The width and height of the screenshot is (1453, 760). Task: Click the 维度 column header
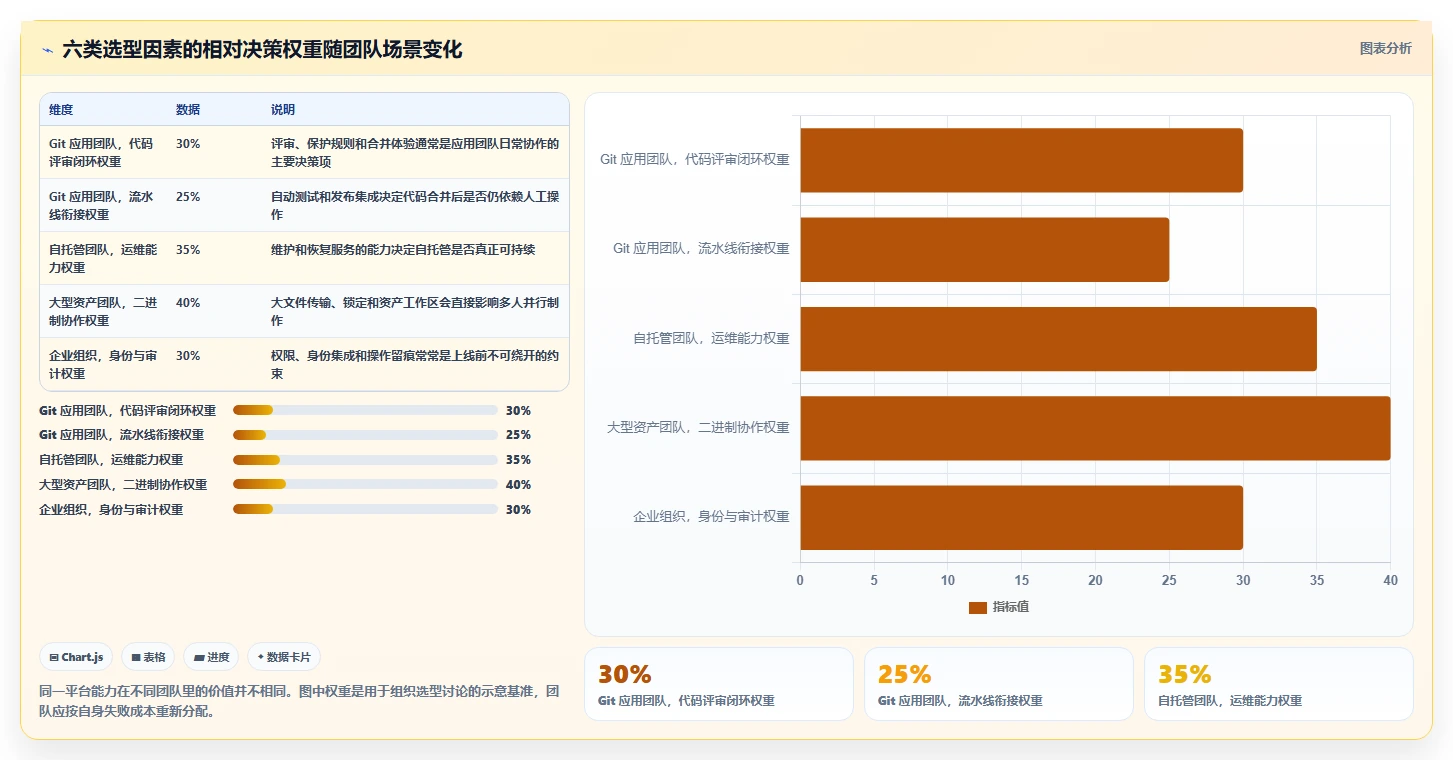tap(61, 110)
